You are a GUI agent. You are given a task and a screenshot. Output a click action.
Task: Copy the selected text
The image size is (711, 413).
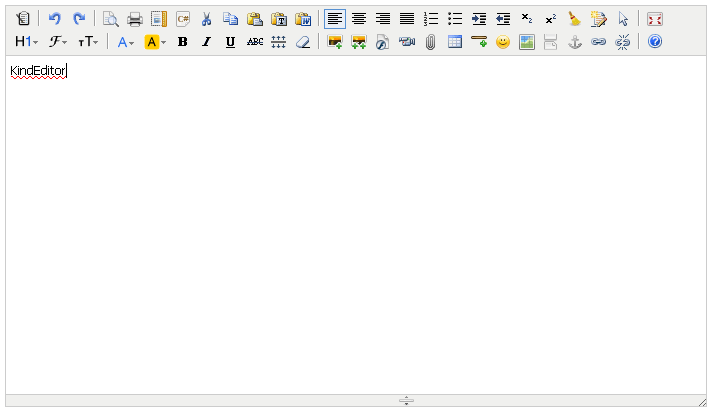tap(231, 19)
